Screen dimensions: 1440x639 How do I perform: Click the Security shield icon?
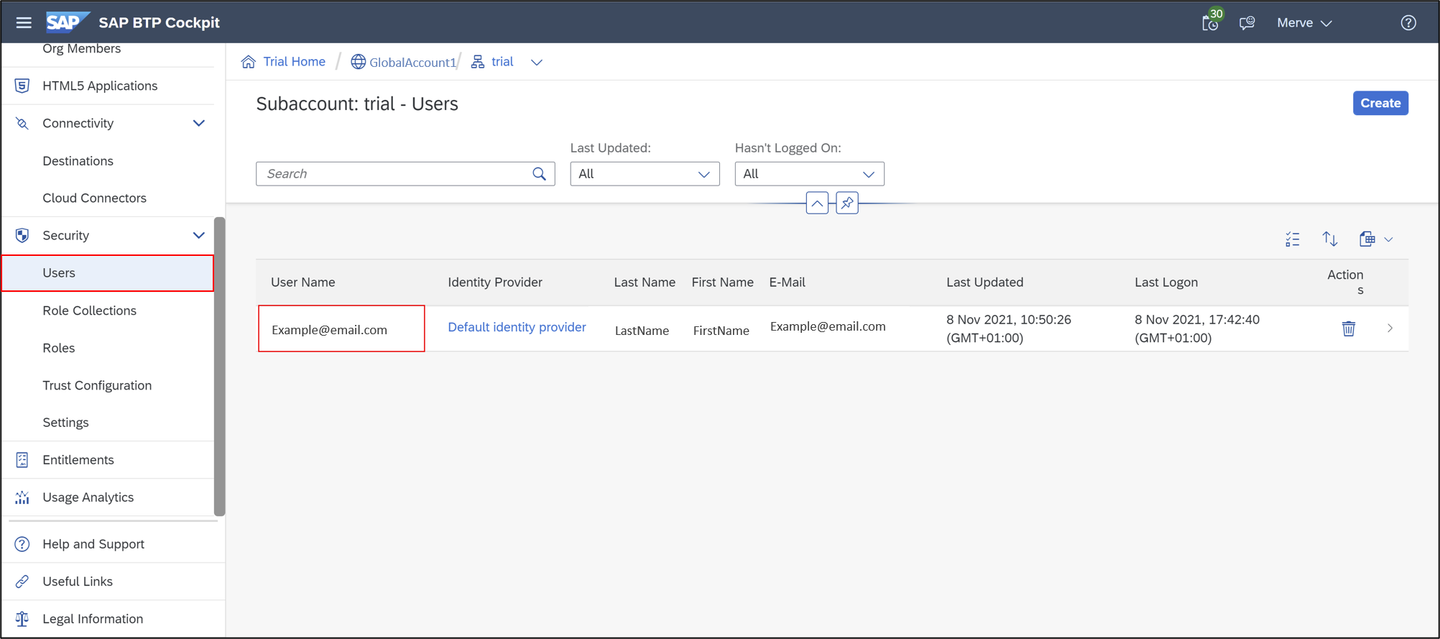[x=22, y=235]
